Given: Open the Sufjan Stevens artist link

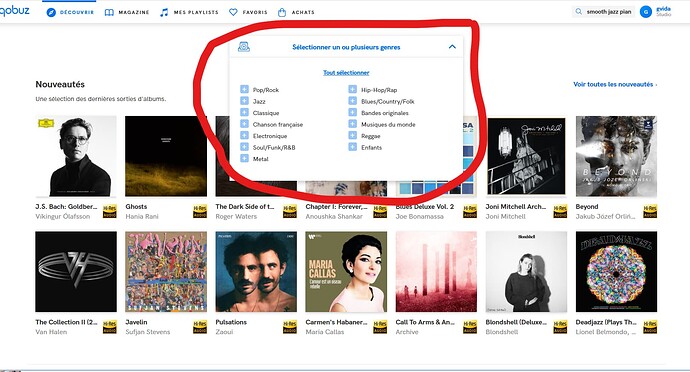Looking at the screenshot, I should (147, 331).
